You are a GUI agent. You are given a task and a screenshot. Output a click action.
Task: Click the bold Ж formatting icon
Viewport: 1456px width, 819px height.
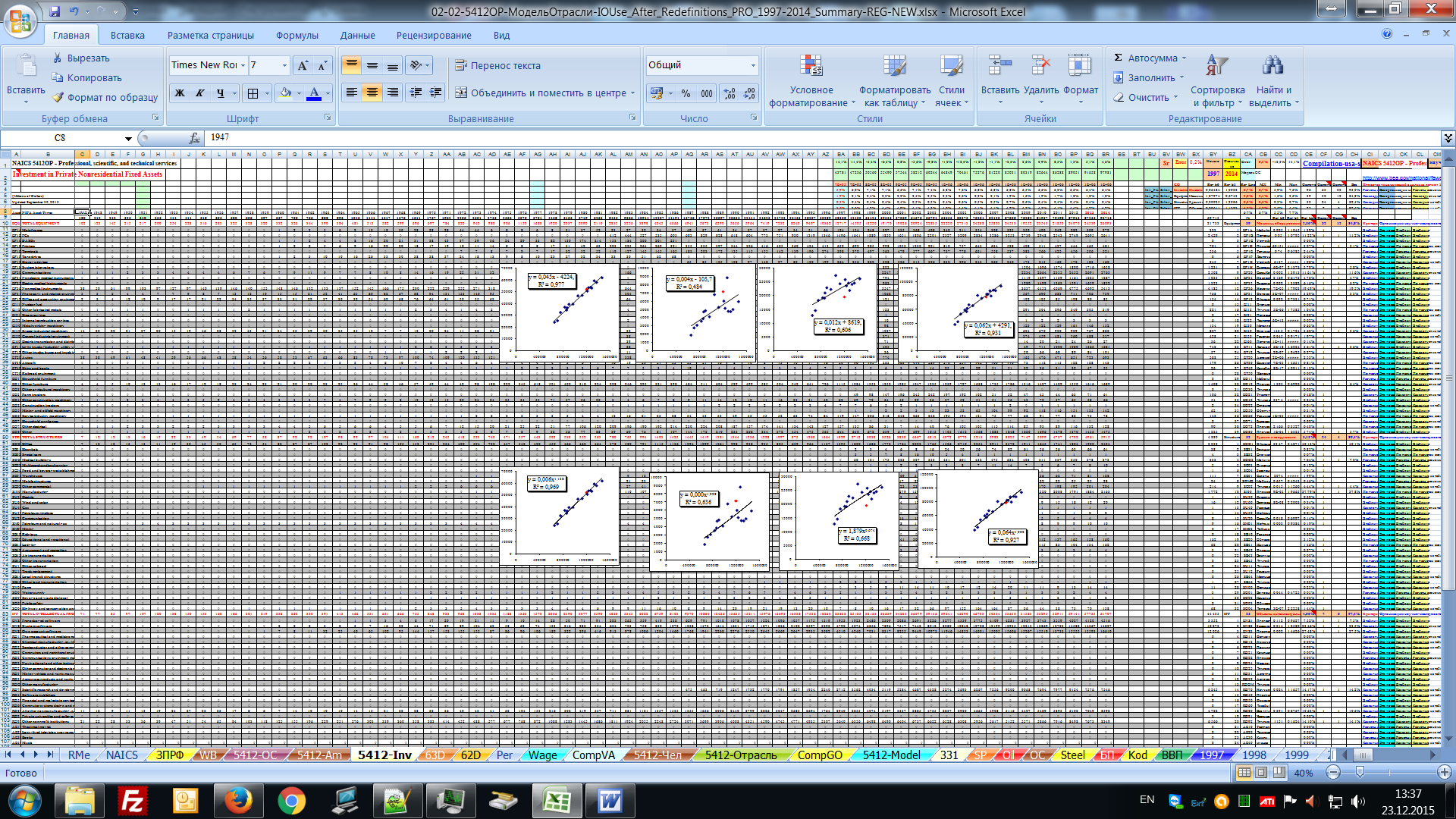180,93
